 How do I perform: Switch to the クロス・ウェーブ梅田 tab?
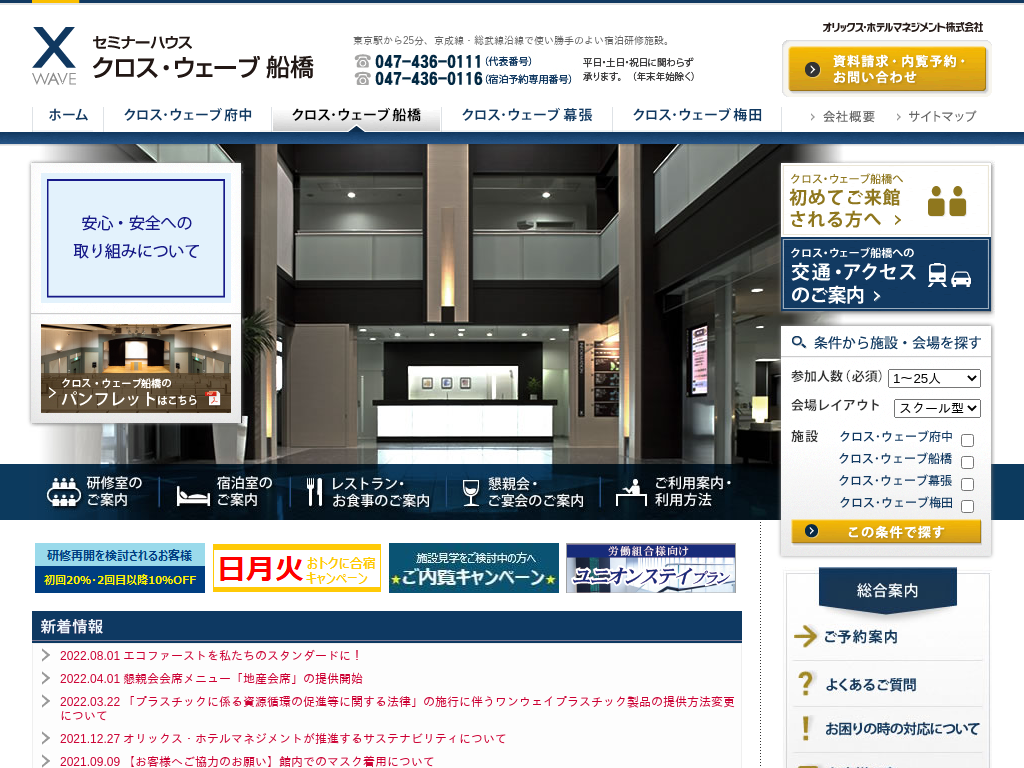click(x=697, y=116)
